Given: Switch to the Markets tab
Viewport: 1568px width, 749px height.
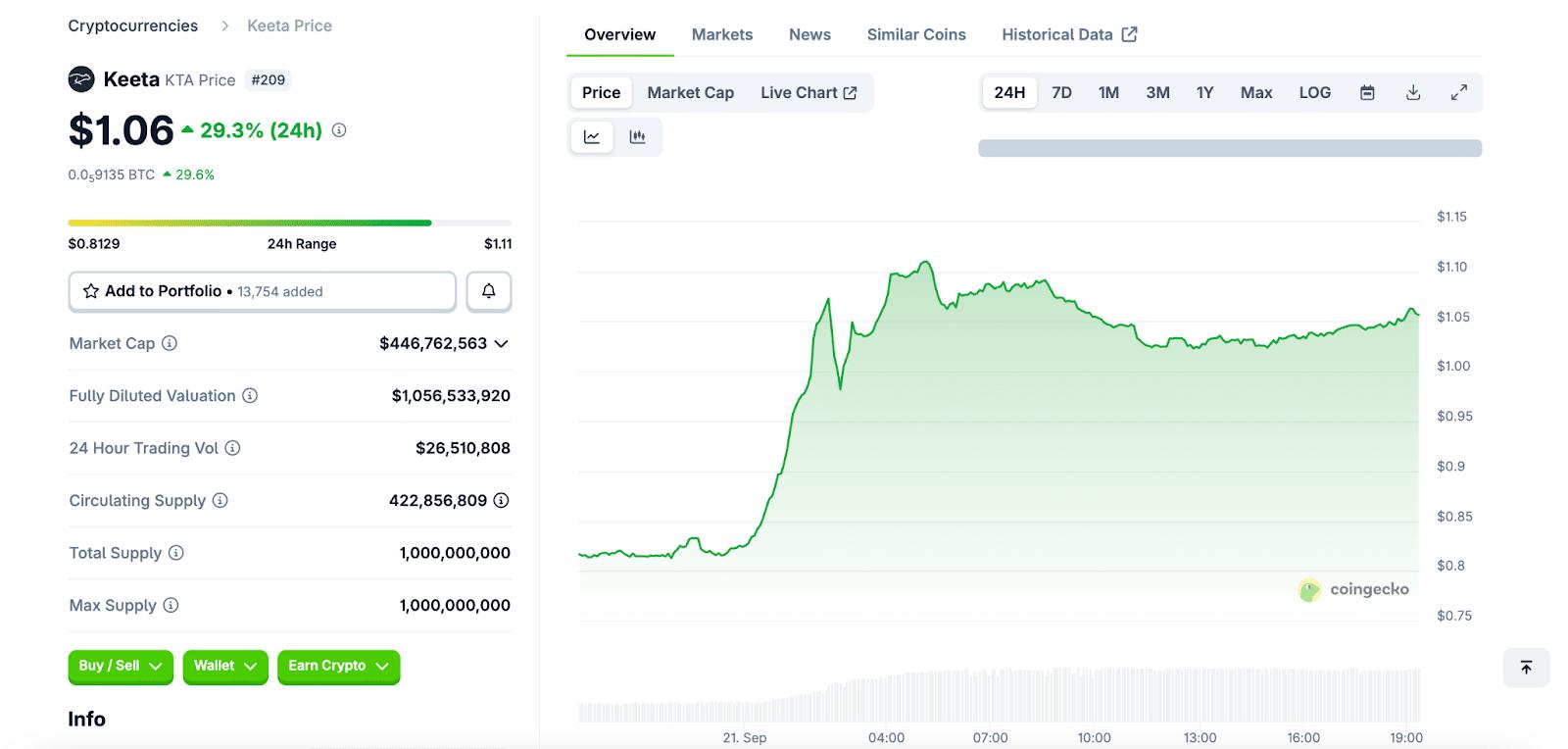Looking at the screenshot, I should (722, 35).
